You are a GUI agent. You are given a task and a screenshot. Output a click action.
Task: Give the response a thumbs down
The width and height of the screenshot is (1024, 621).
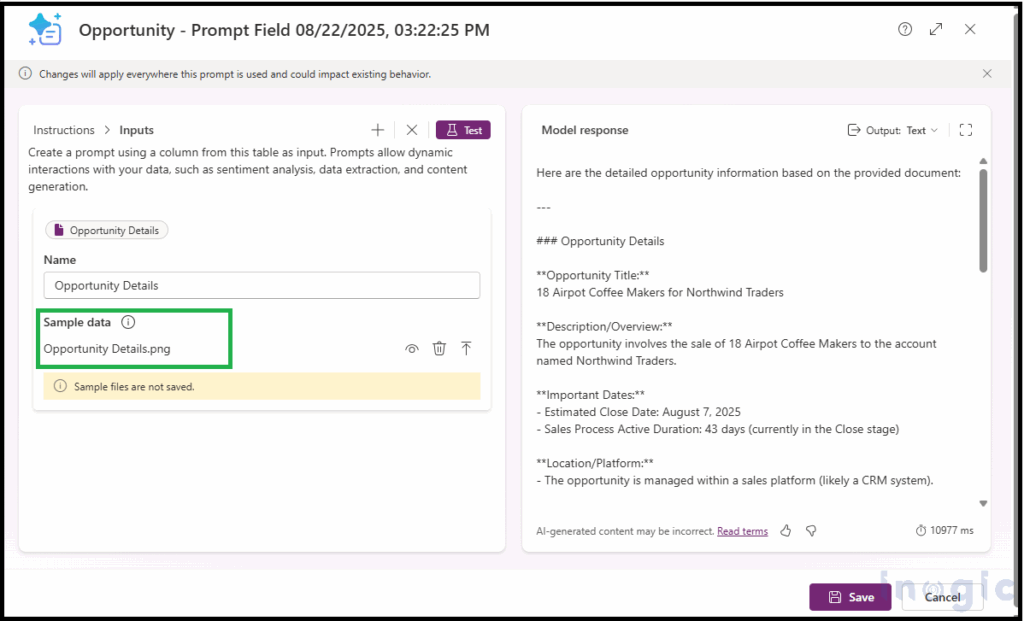coord(811,531)
